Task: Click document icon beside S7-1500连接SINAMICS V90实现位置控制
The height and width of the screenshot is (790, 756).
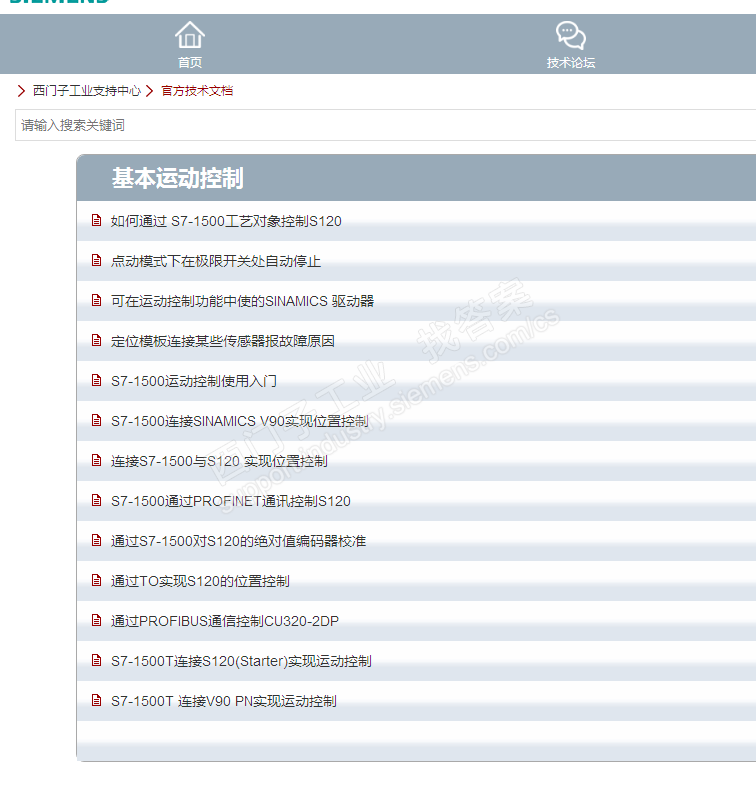Action: (x=96, y=420)
